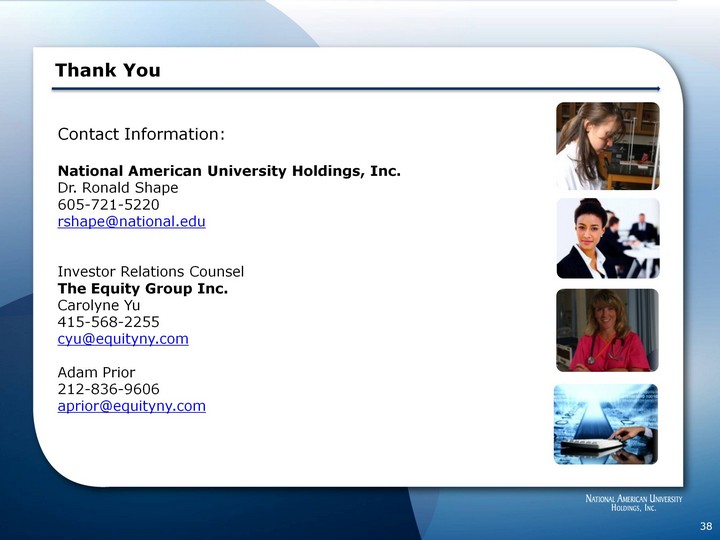
Task: Click the name "Dr. Ronald Shape"
Action: (118, 188)
